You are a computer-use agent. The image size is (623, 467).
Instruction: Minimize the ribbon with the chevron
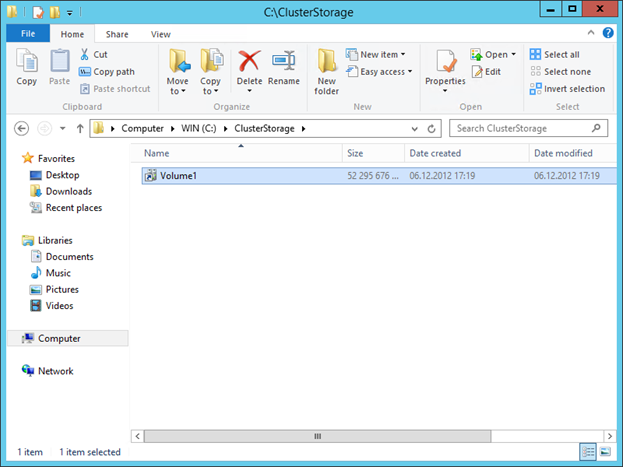click(591, 33)
